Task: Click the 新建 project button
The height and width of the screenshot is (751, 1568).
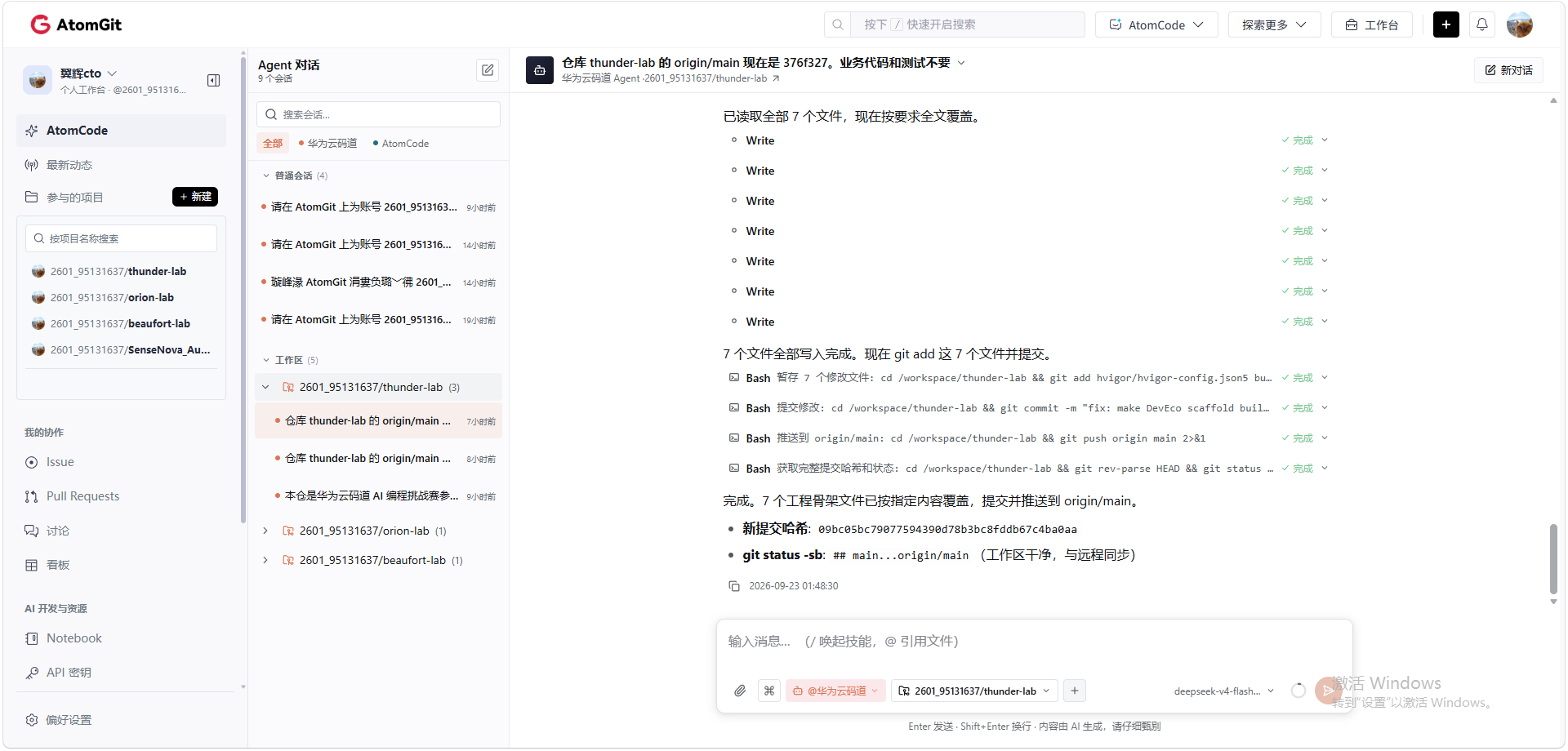Action: click(195, 197)
